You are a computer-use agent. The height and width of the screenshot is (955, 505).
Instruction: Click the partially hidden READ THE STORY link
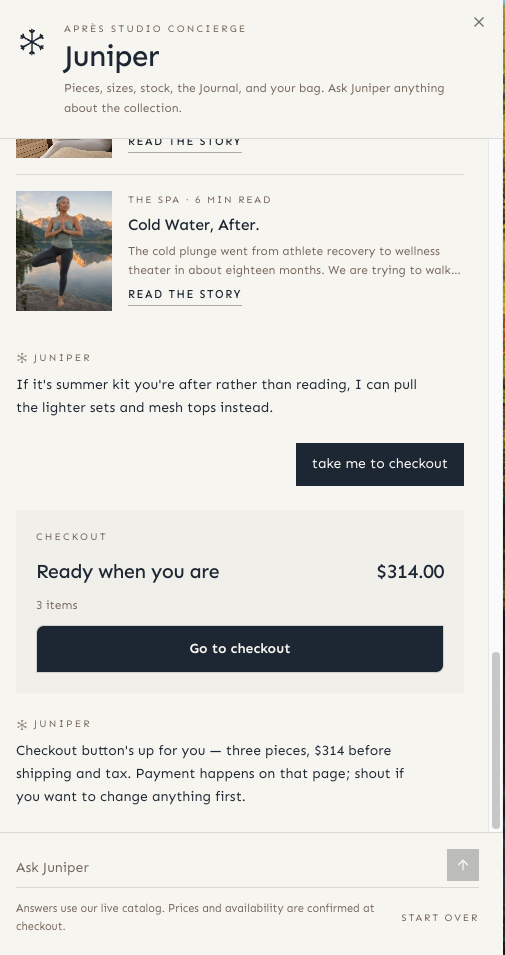tap(185, 143)
